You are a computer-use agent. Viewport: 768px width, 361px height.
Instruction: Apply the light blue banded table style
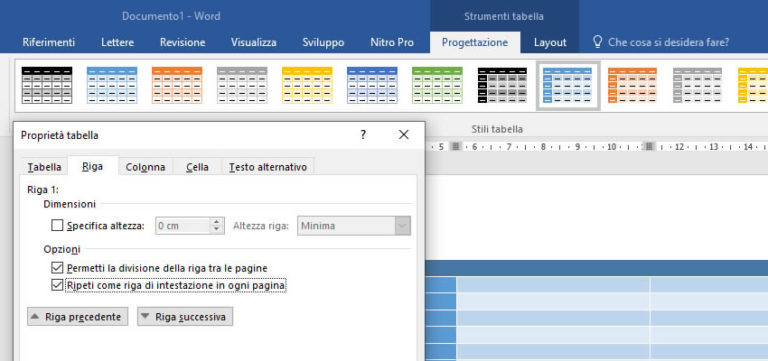click(x=112, y=85)
